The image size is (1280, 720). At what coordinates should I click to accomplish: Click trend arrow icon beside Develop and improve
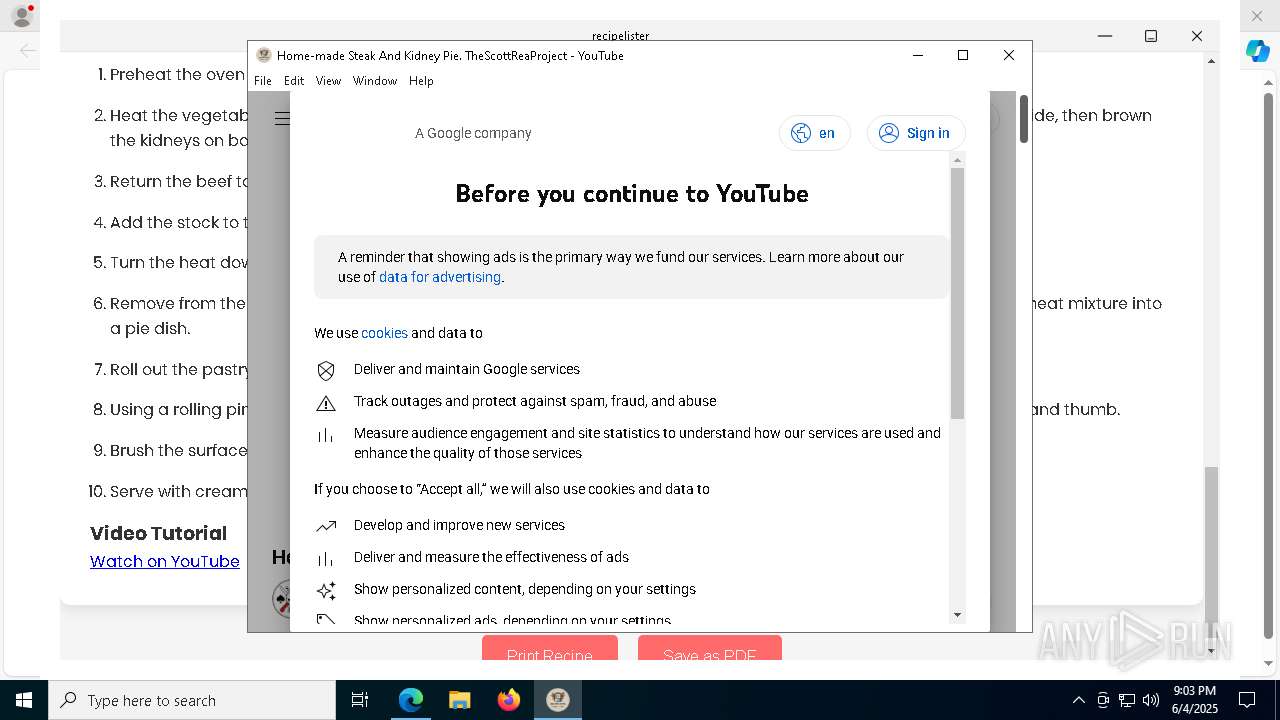(326, 526)
